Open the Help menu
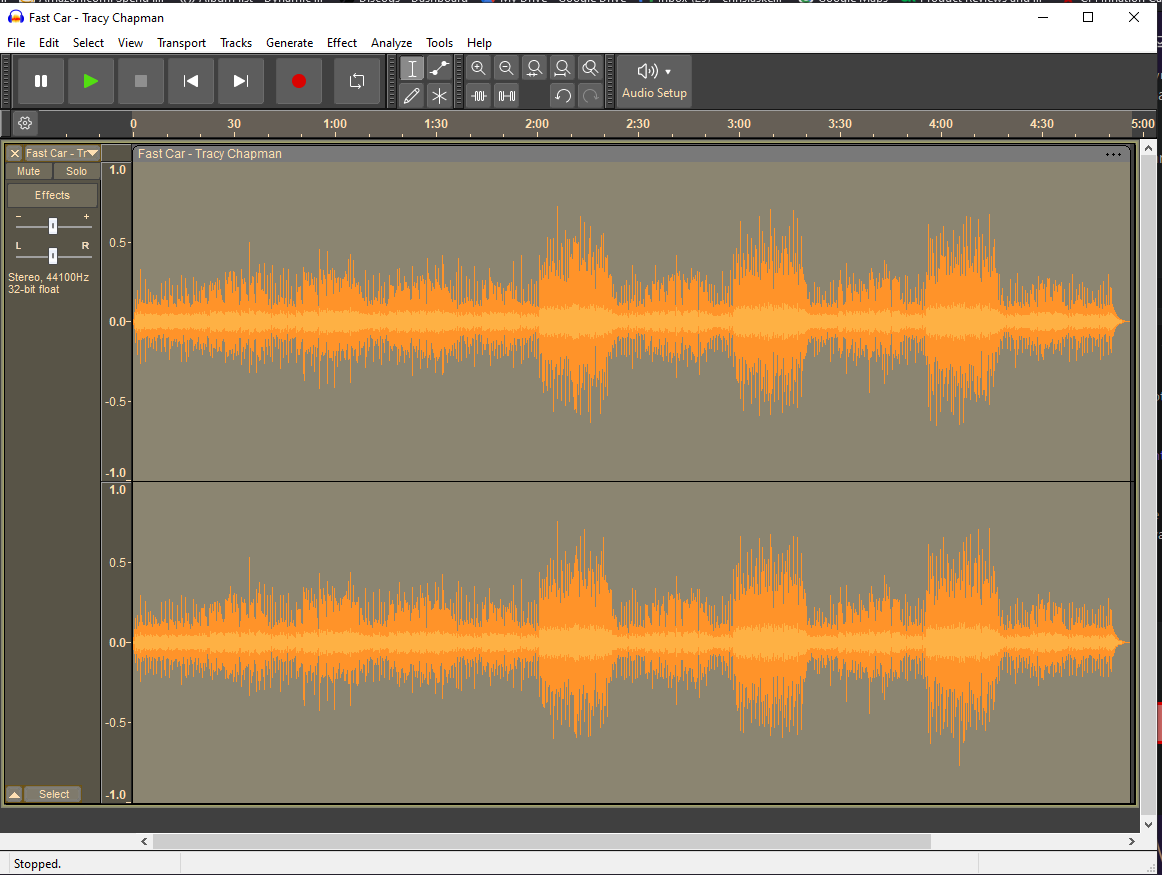Image resolution: width=1162 pixels, height=875 pixels. [479, 43]
